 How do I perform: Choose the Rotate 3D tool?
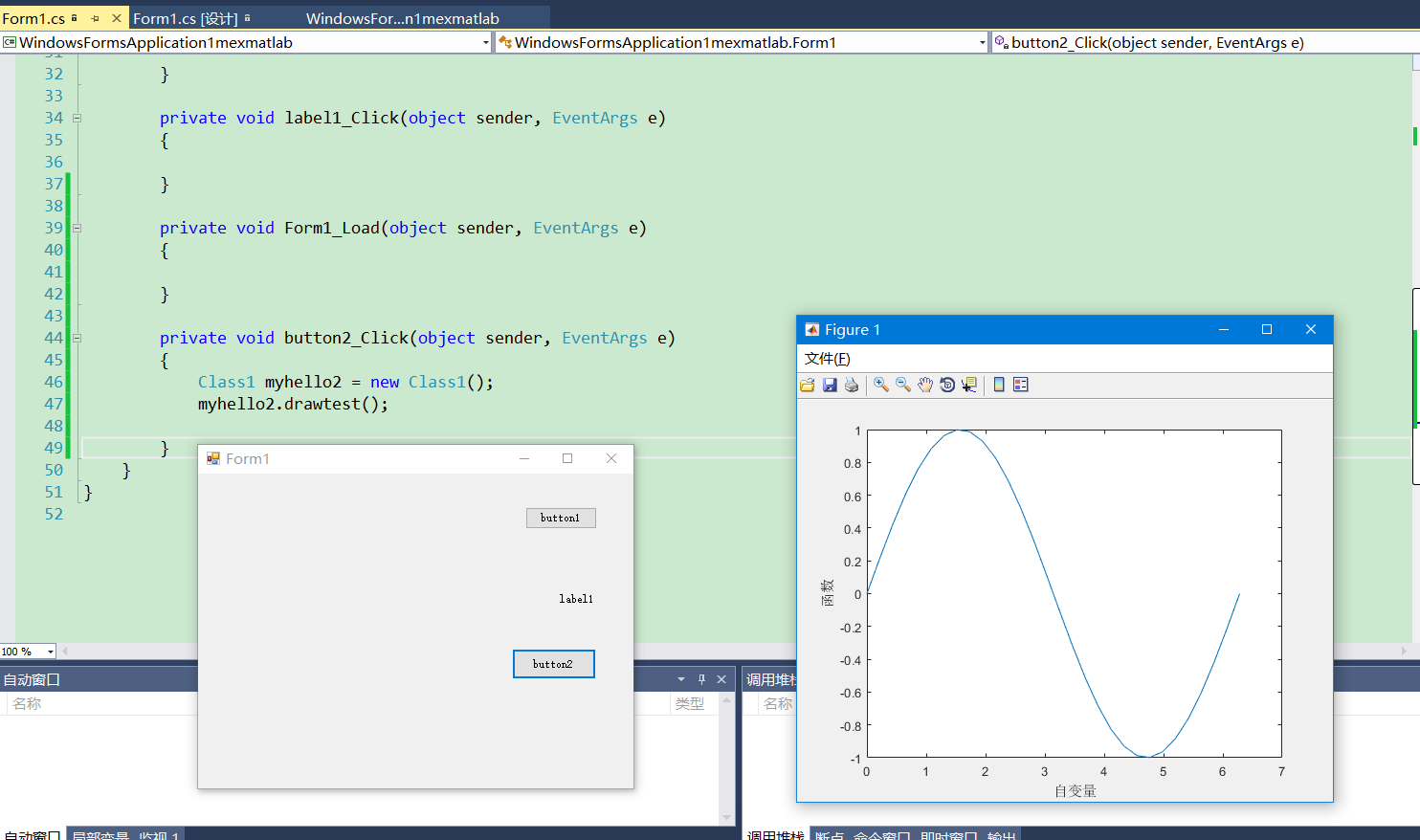coord(947,385)
